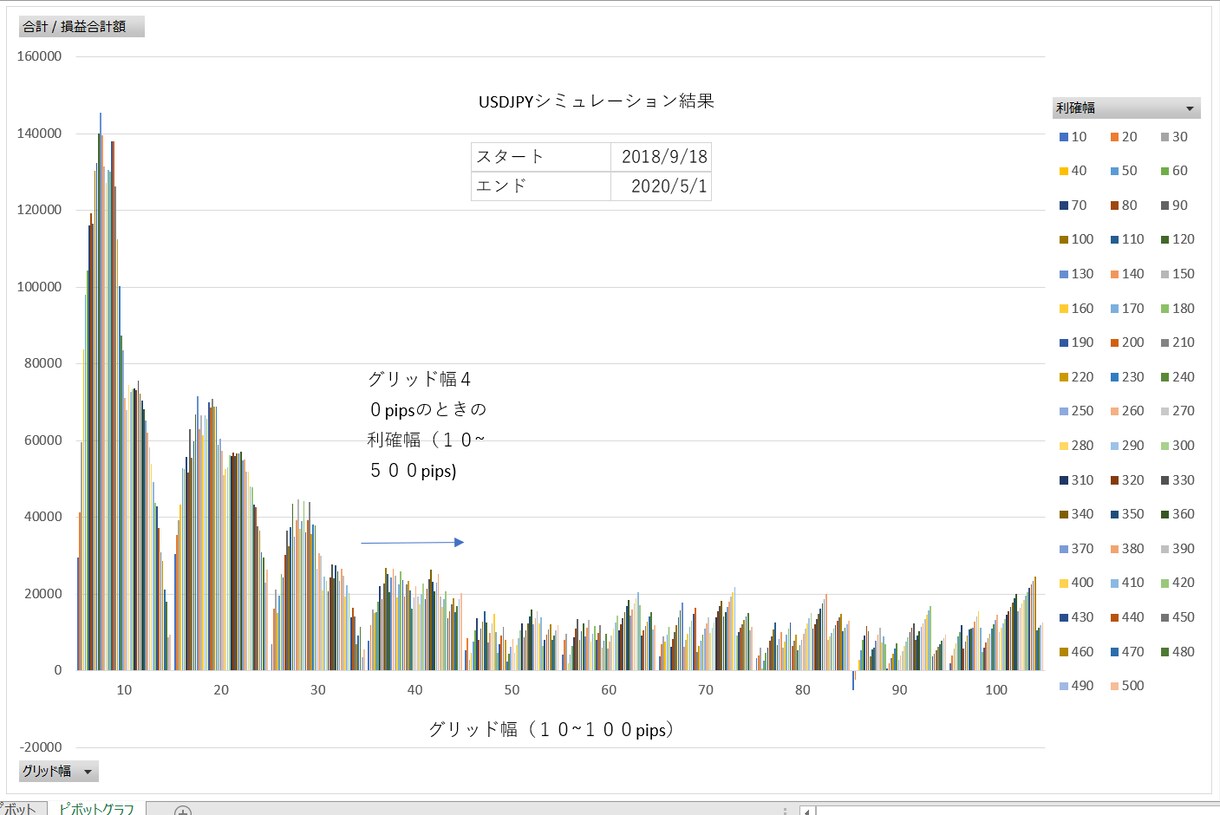Select legend entry 500
Viewport: 1220px width, 815px height.
coord(1127,686)
